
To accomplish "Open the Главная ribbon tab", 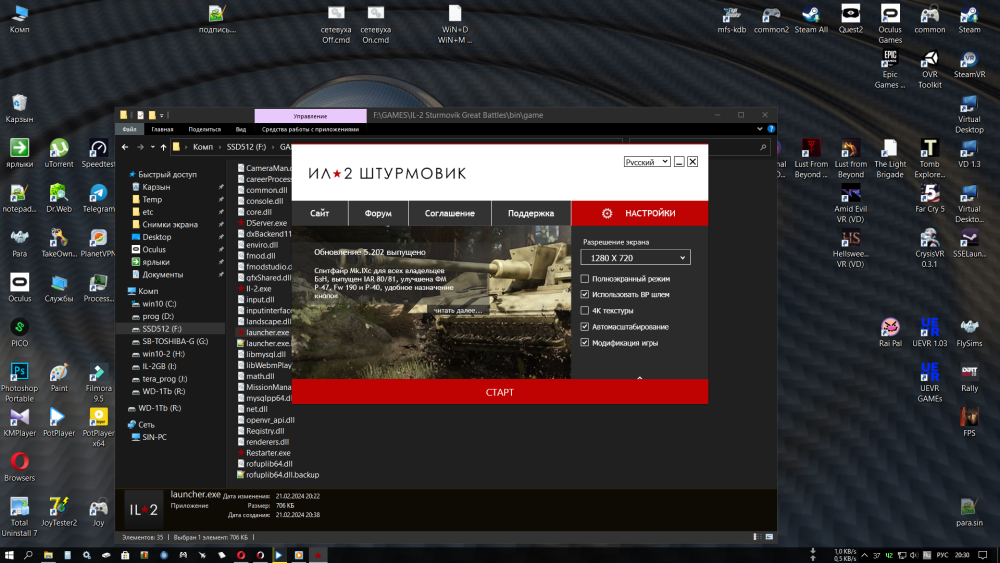I will (x=162, y=129).
